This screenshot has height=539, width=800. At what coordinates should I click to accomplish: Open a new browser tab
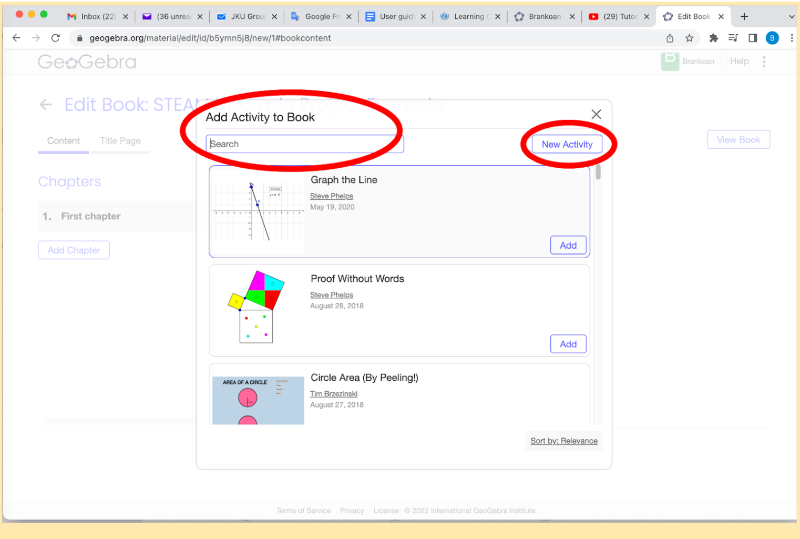[744, 16]
